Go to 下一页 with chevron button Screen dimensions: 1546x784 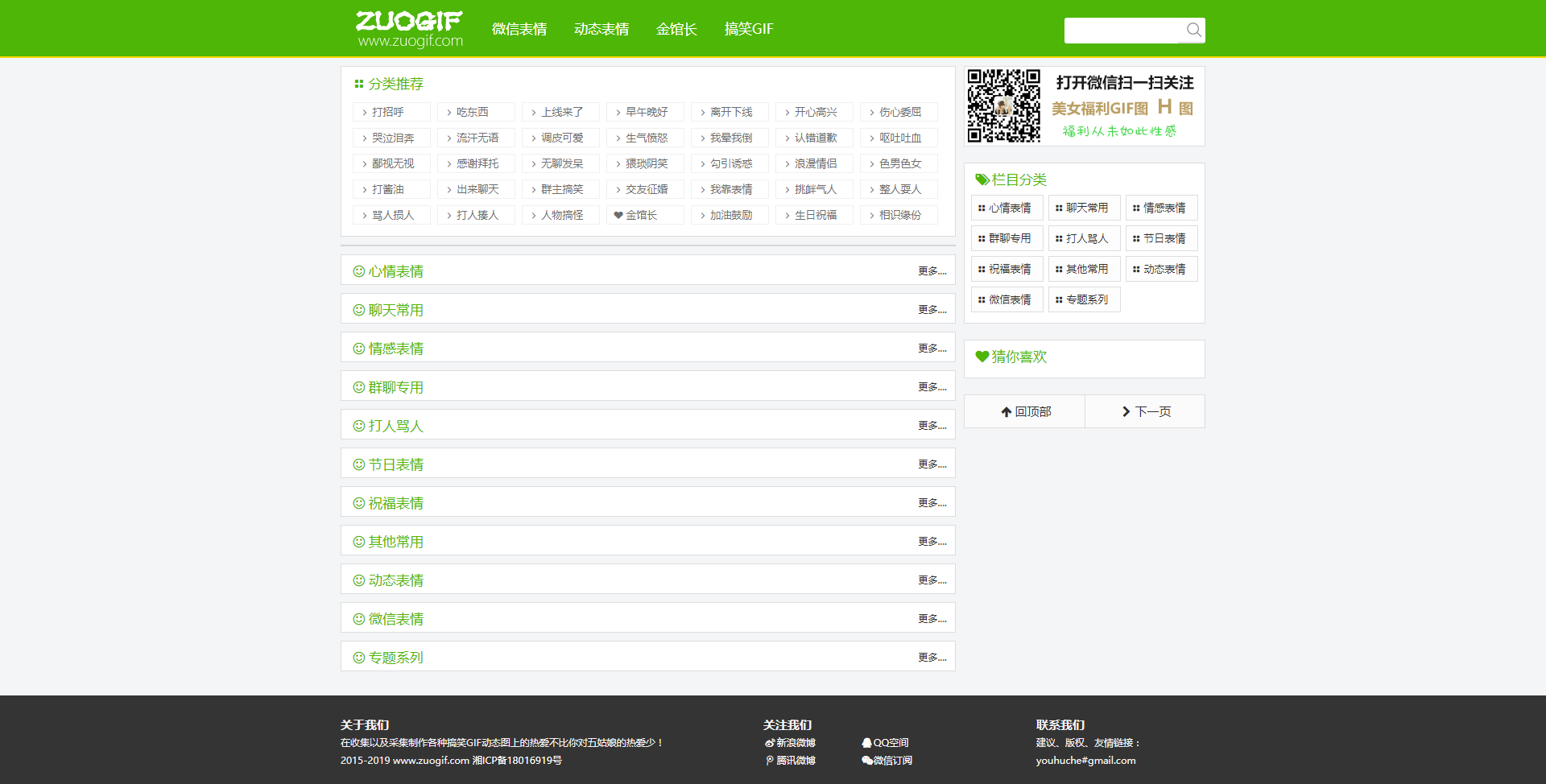point(1145,411)
